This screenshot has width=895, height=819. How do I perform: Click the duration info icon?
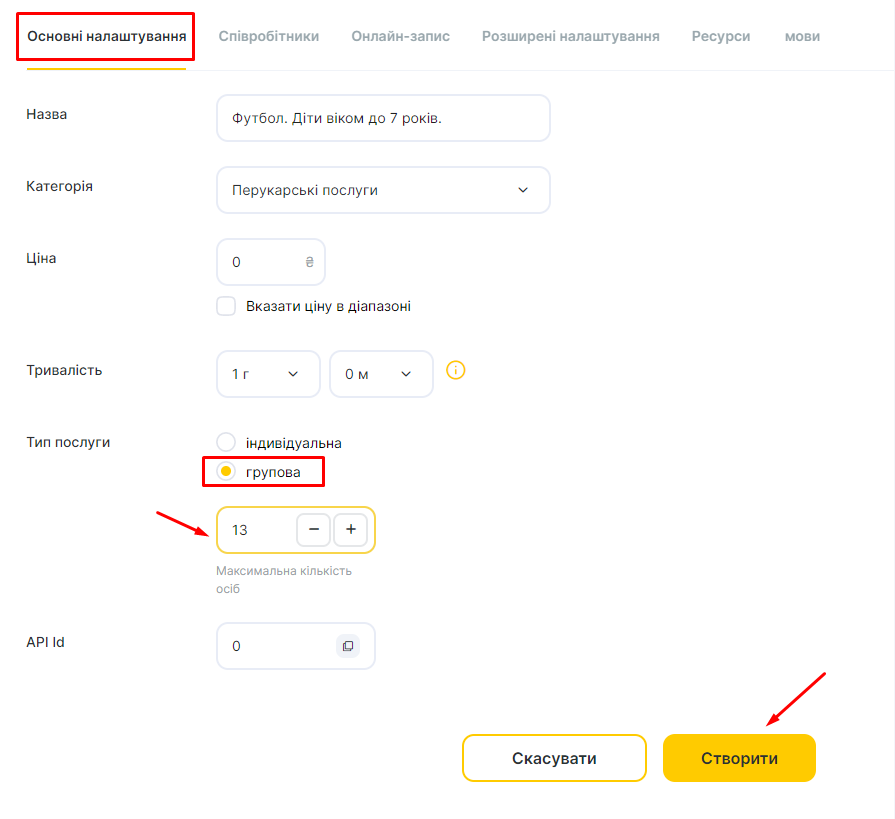(x=455, y=370)
